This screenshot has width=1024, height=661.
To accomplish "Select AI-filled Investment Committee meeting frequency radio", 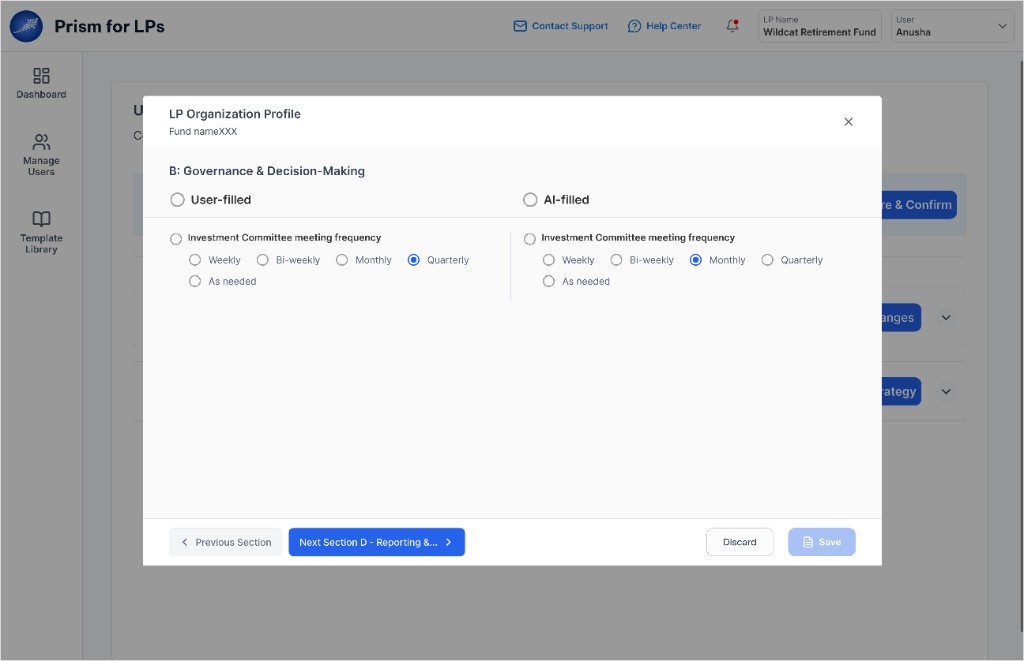I will [x=530, y=238].
